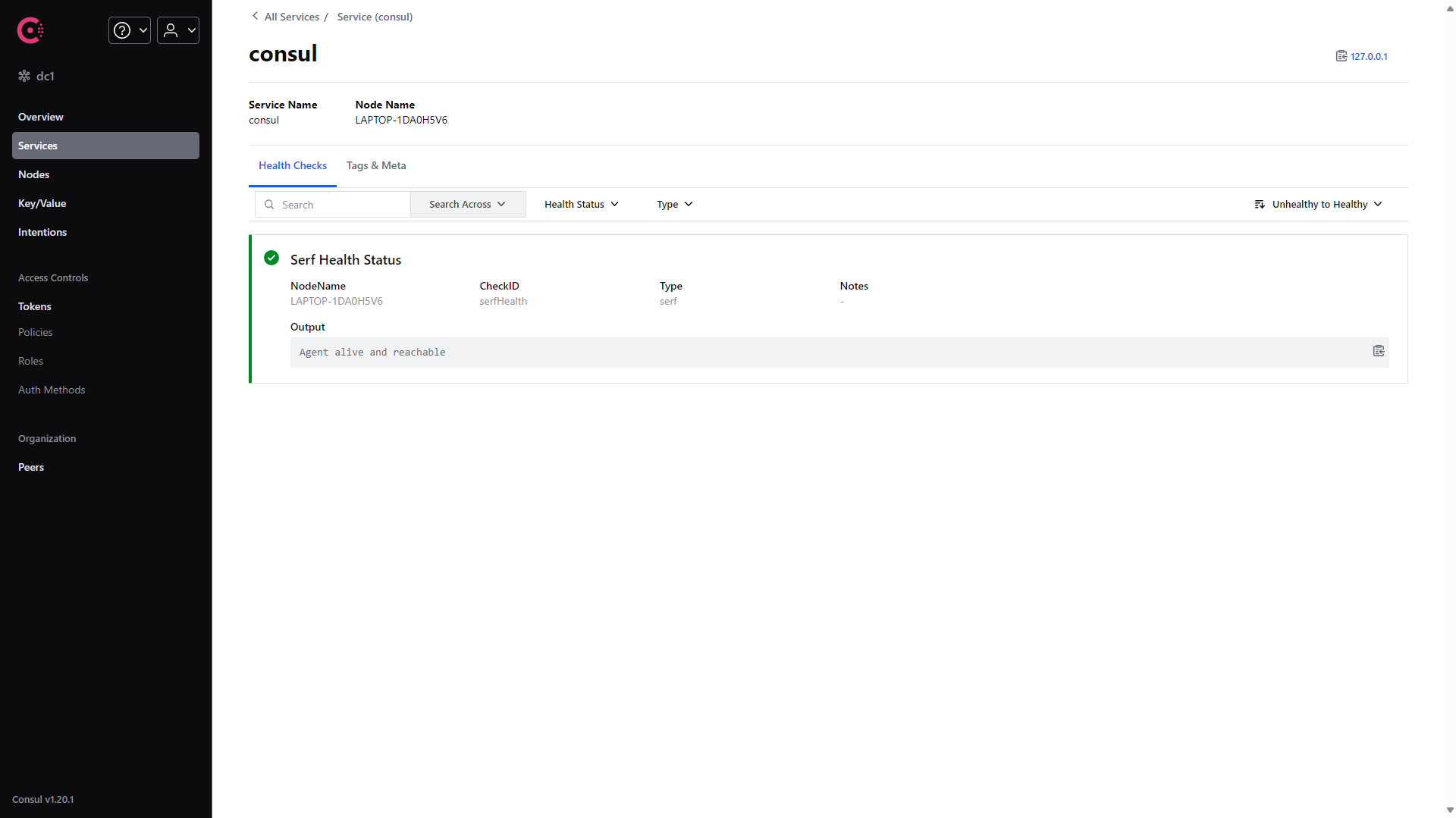
Task: Click the Service (consul) breadcrumb
Action: (375, 17)
